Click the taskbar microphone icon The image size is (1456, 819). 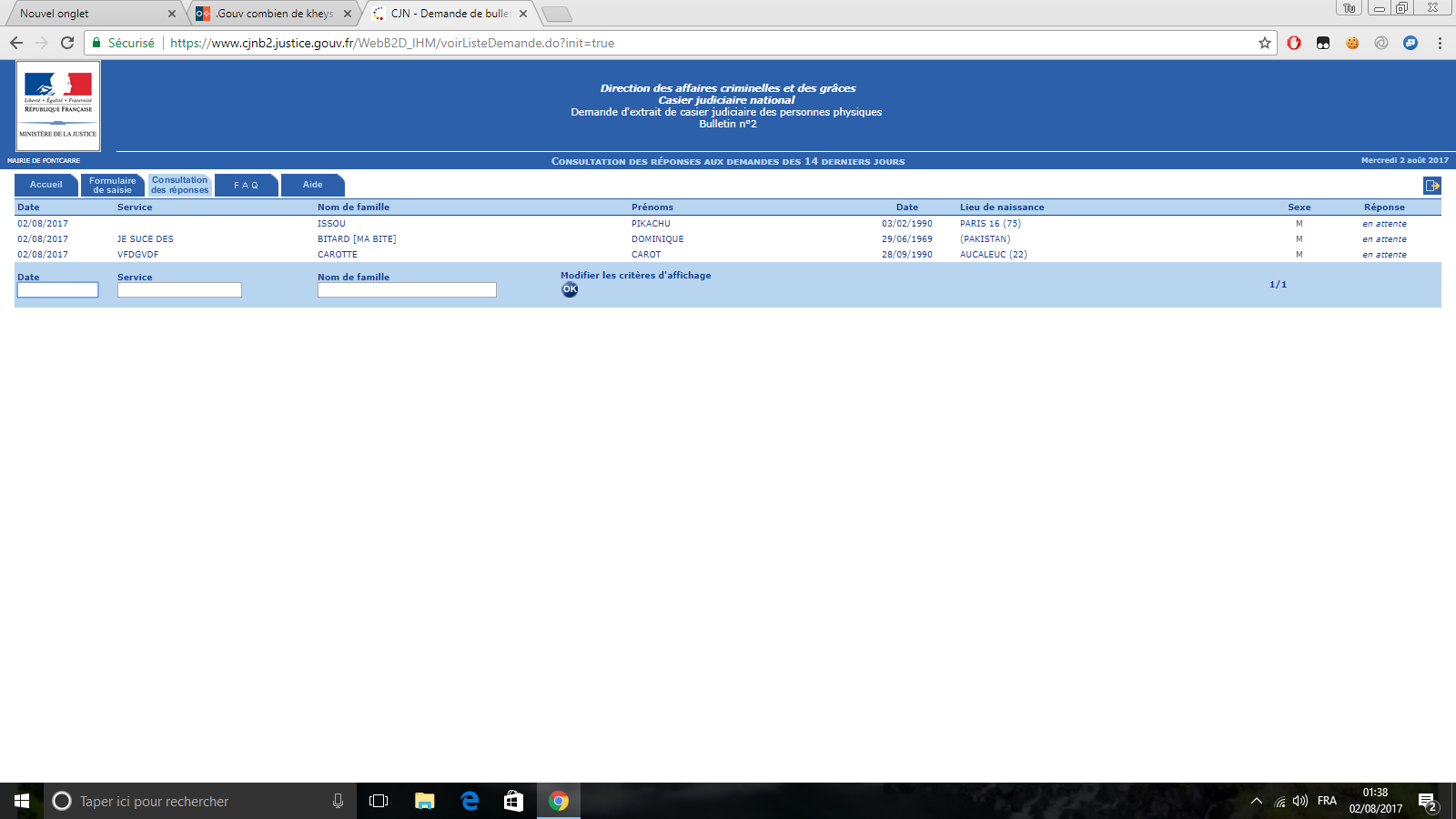click(338, 801)
